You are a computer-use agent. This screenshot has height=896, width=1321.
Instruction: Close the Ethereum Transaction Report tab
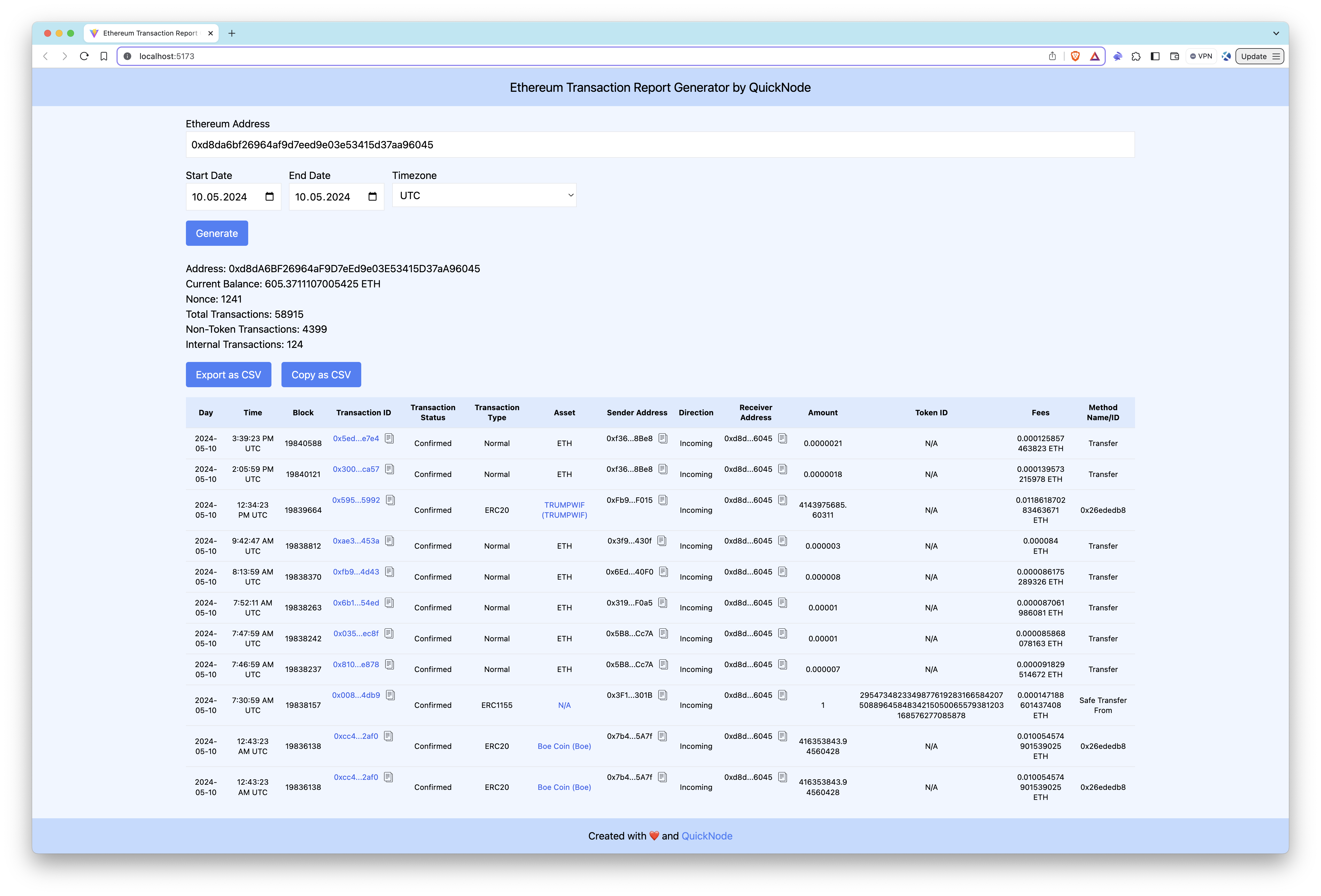[210, 34]
